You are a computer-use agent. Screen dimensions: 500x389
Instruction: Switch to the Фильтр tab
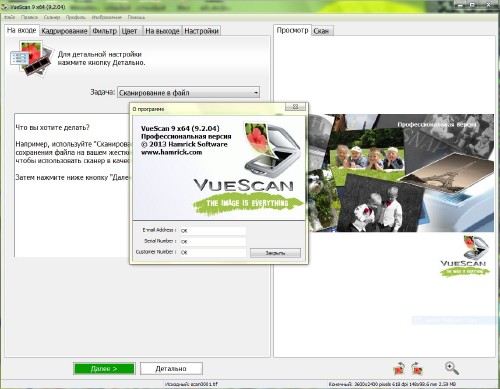pyautogui.click(x=104, y=31)
